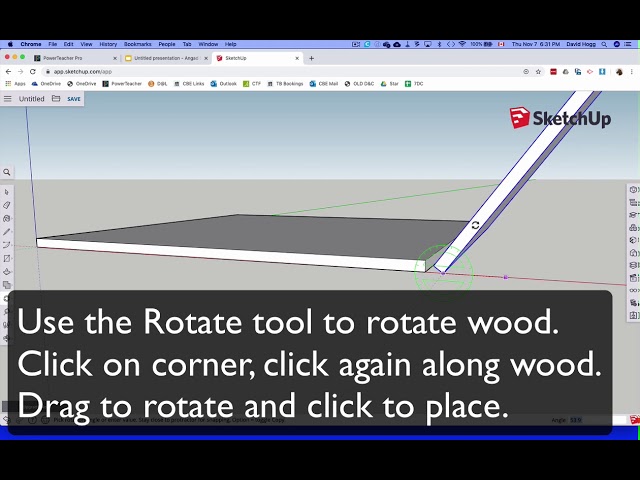The image size is (640, 480).
Task: Select the SketchUp browser tab
Action: (x=257, y=58)
